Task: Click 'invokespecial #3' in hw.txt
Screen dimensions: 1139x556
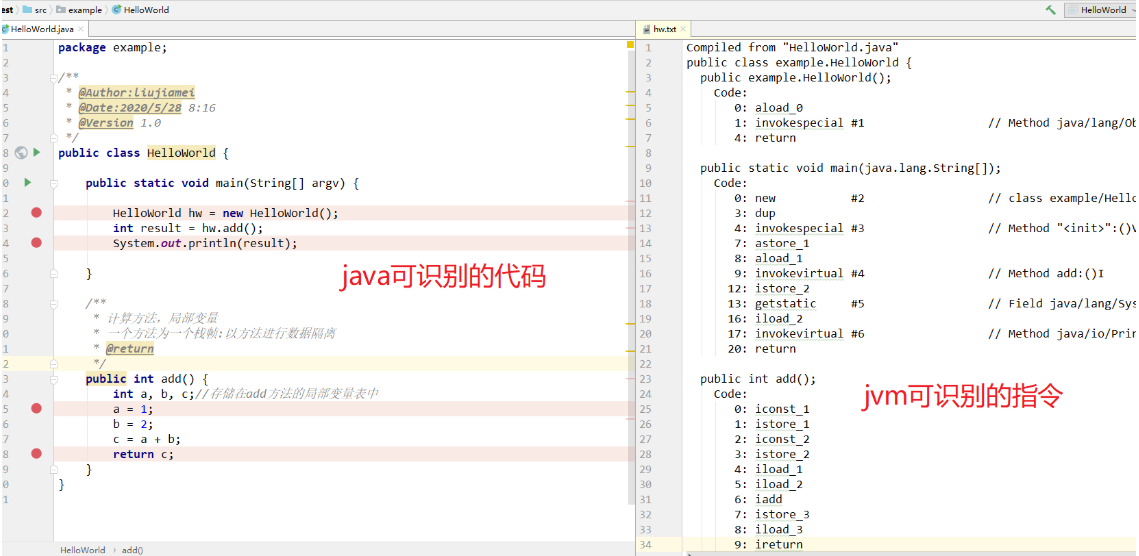Action: (x=810, y=228)
